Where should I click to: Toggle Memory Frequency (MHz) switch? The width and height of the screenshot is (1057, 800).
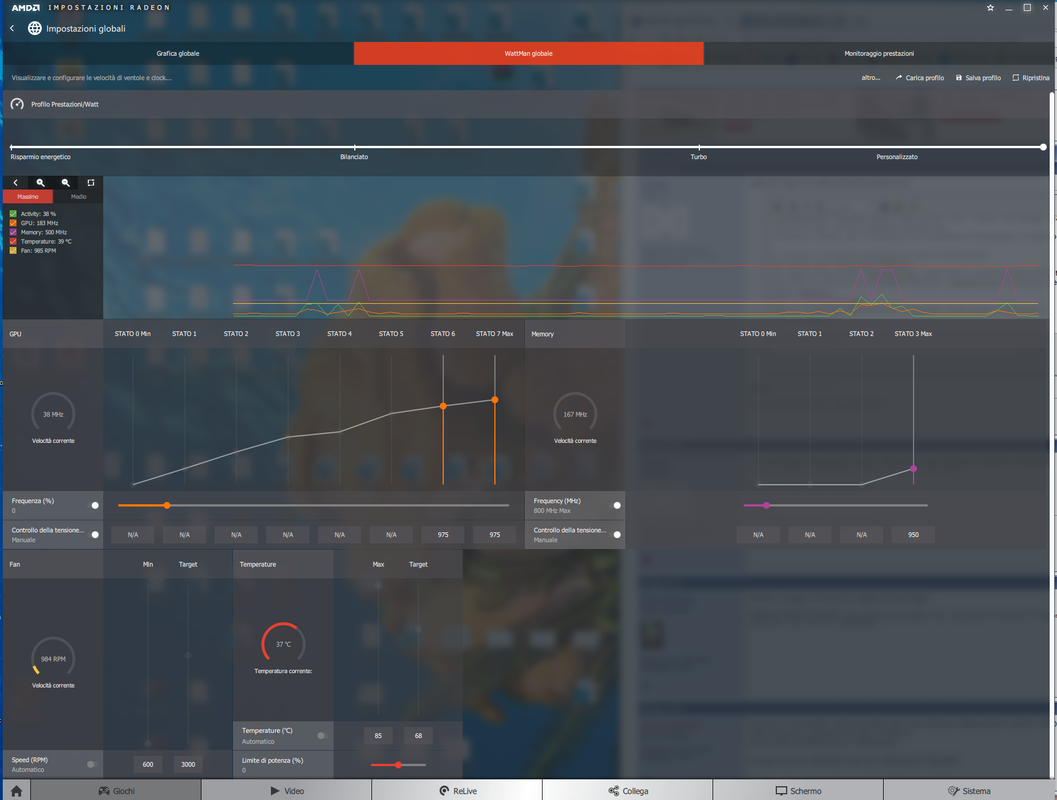pos(615,505)
